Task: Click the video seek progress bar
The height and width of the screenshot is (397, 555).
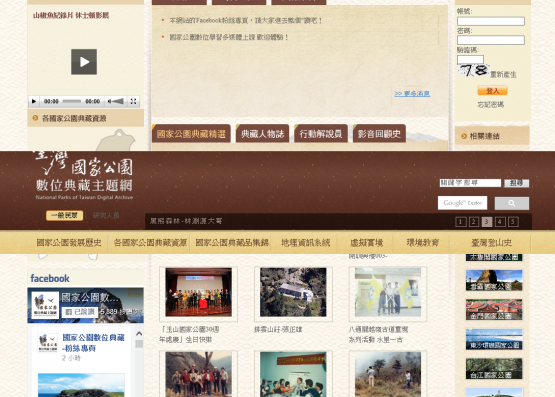Action: [72, 101]
